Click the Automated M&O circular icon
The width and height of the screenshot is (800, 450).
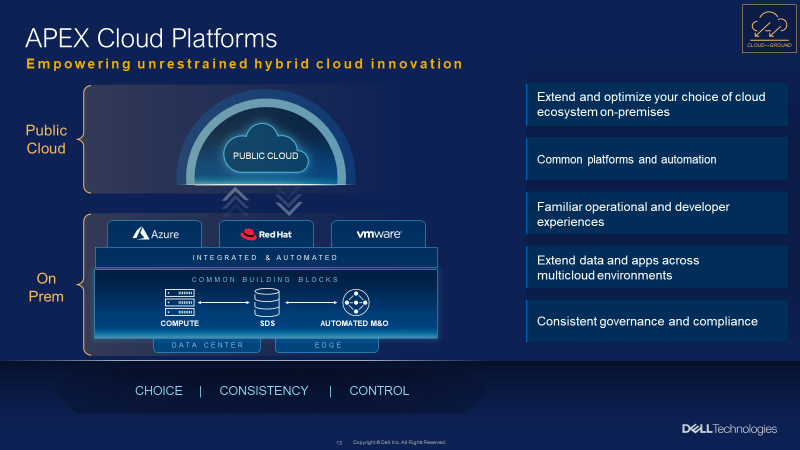(356, 303)
